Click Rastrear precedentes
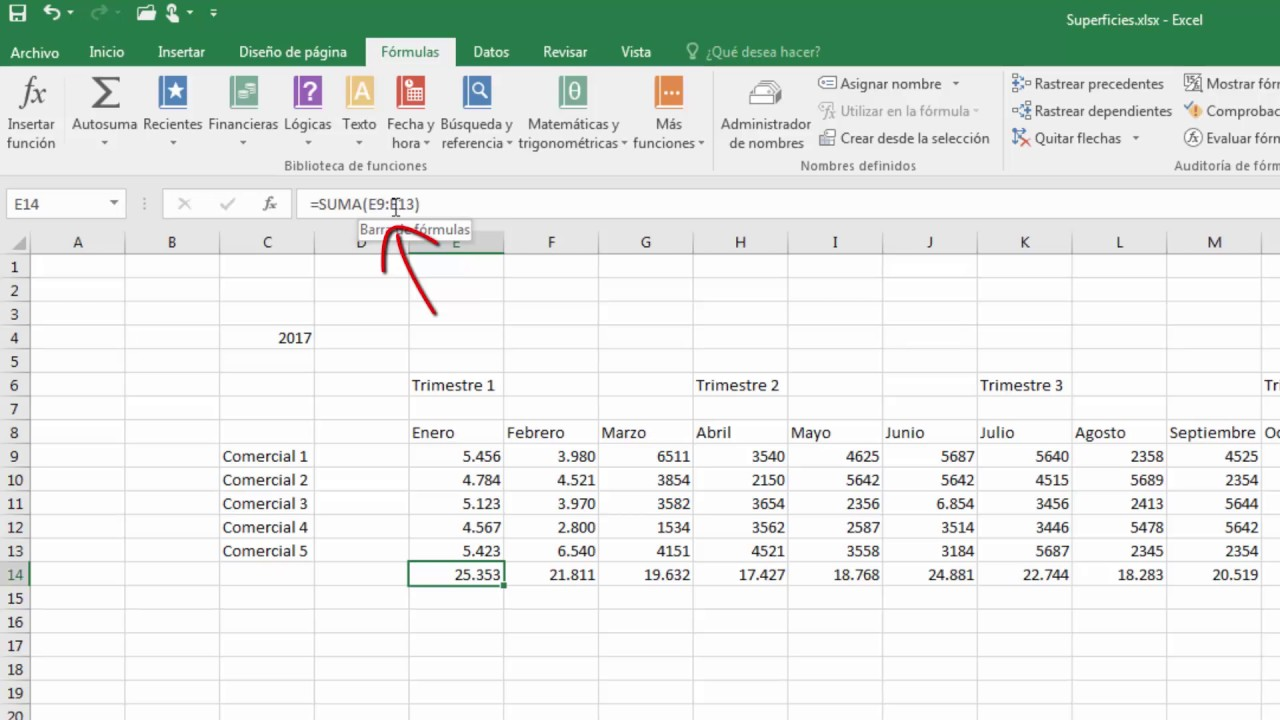This screenshot has width=1280, height=720. [1088, 84]
